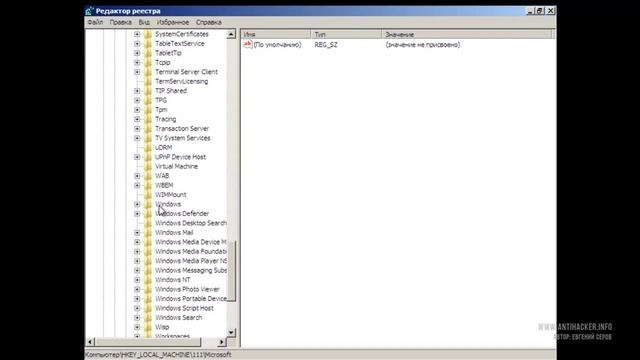Click the TermServLicensing folder icon

(148, 81)
